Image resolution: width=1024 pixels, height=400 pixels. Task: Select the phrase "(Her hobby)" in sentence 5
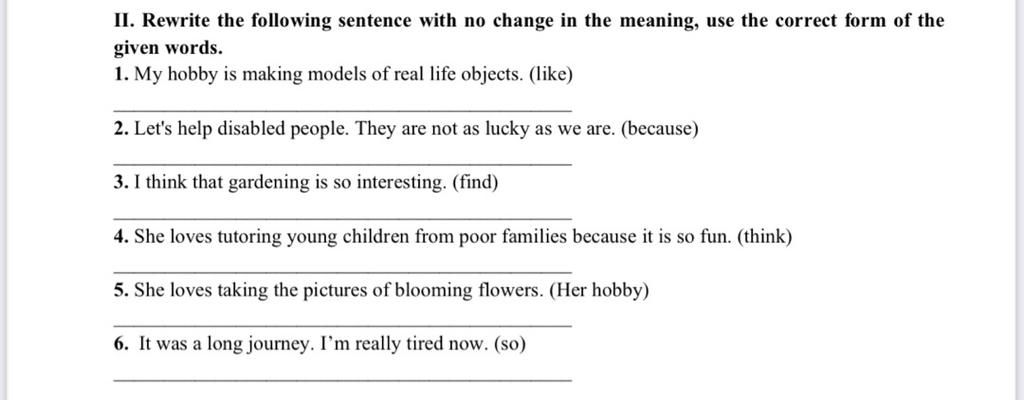(599, 290)
